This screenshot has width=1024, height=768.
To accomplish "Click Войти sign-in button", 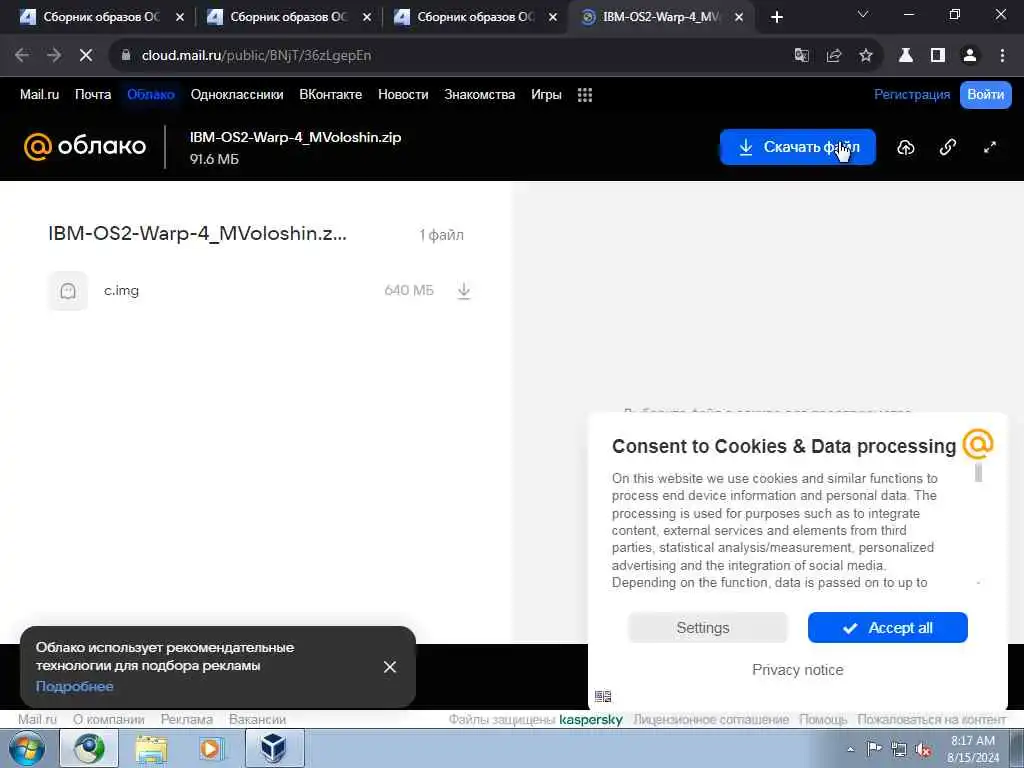I will [x=985, y=95].
